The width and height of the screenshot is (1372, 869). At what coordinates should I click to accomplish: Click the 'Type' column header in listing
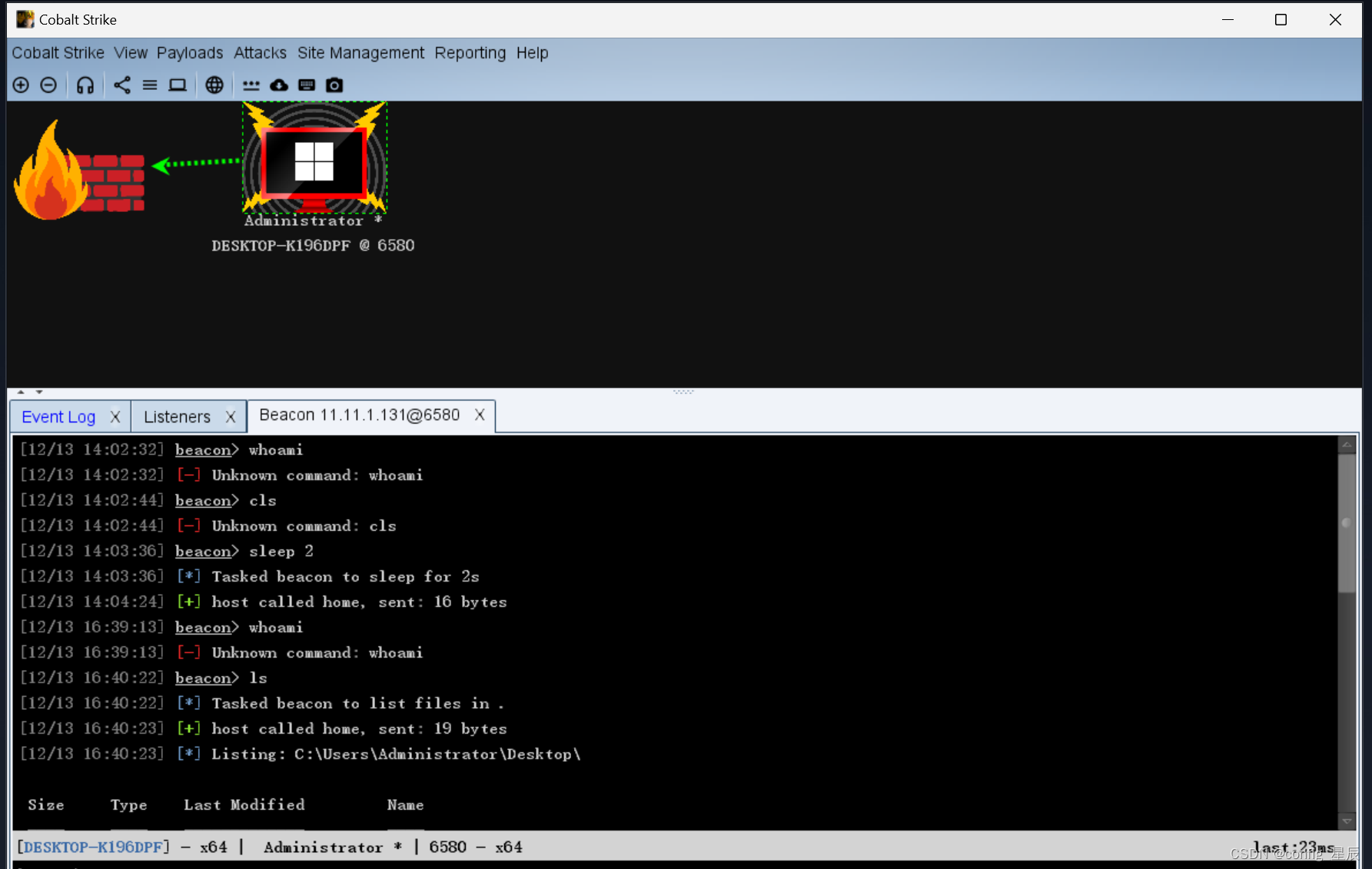point(128,804)
